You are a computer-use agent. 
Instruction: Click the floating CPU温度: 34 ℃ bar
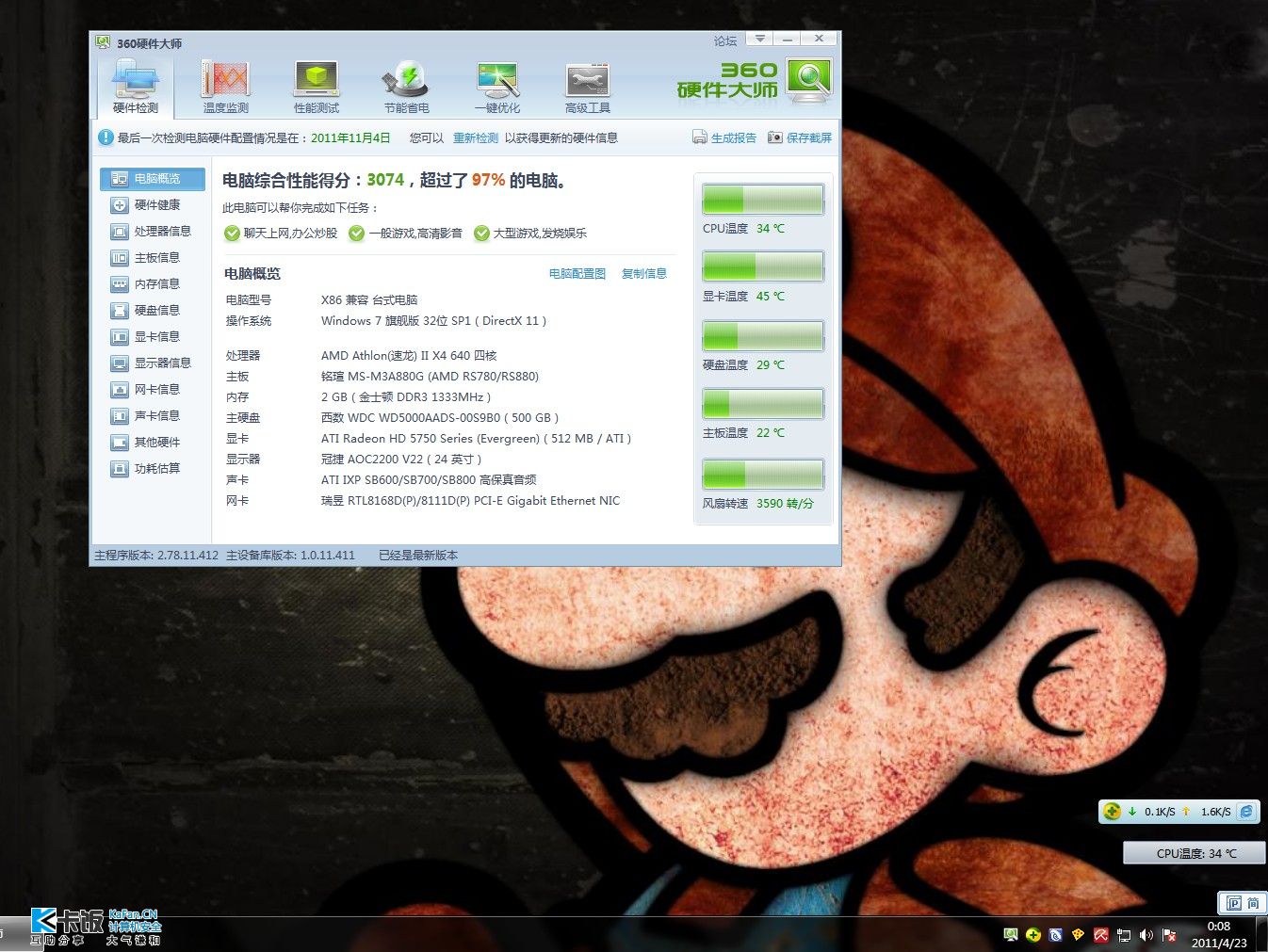[x=1195, y=853]
